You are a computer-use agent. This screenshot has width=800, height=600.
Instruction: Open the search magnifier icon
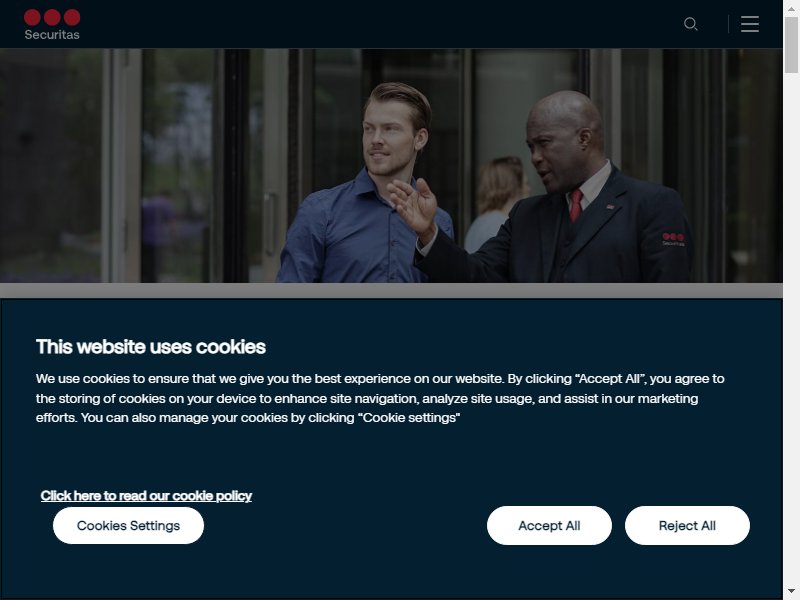[x=690, y=24]
